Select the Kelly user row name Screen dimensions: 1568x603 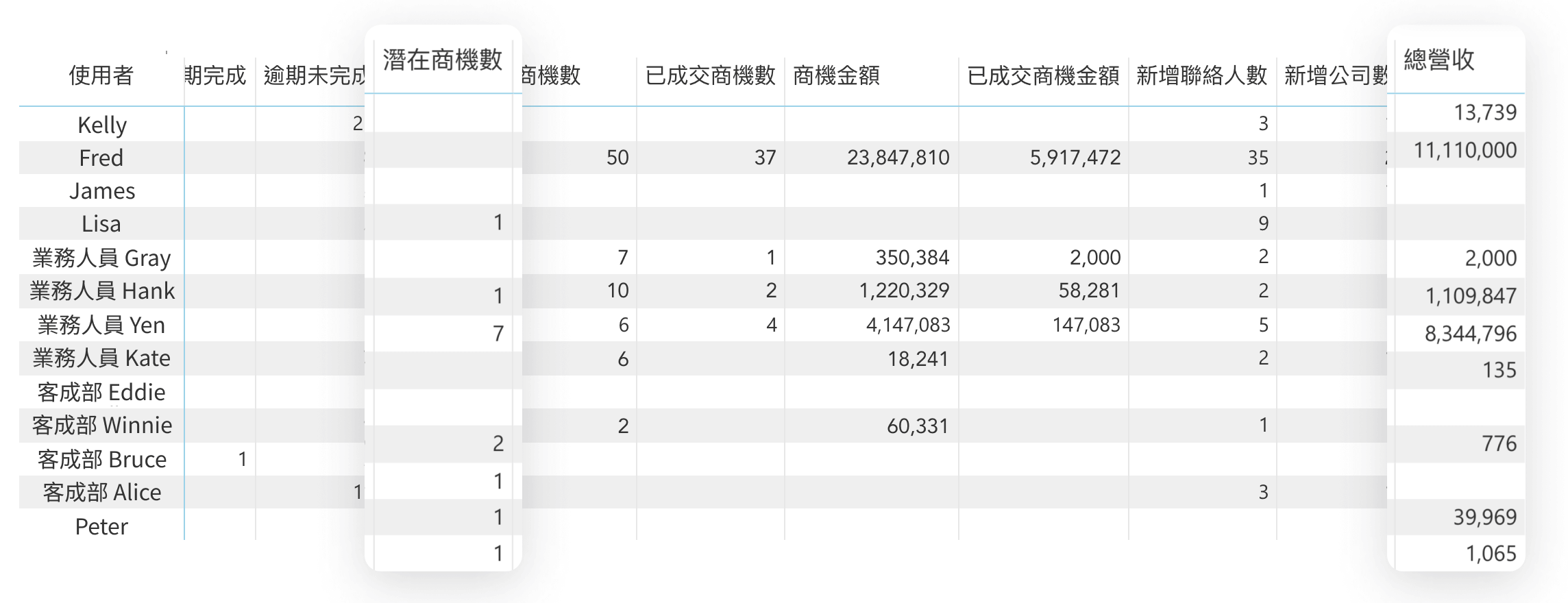(x=102, y=125)
